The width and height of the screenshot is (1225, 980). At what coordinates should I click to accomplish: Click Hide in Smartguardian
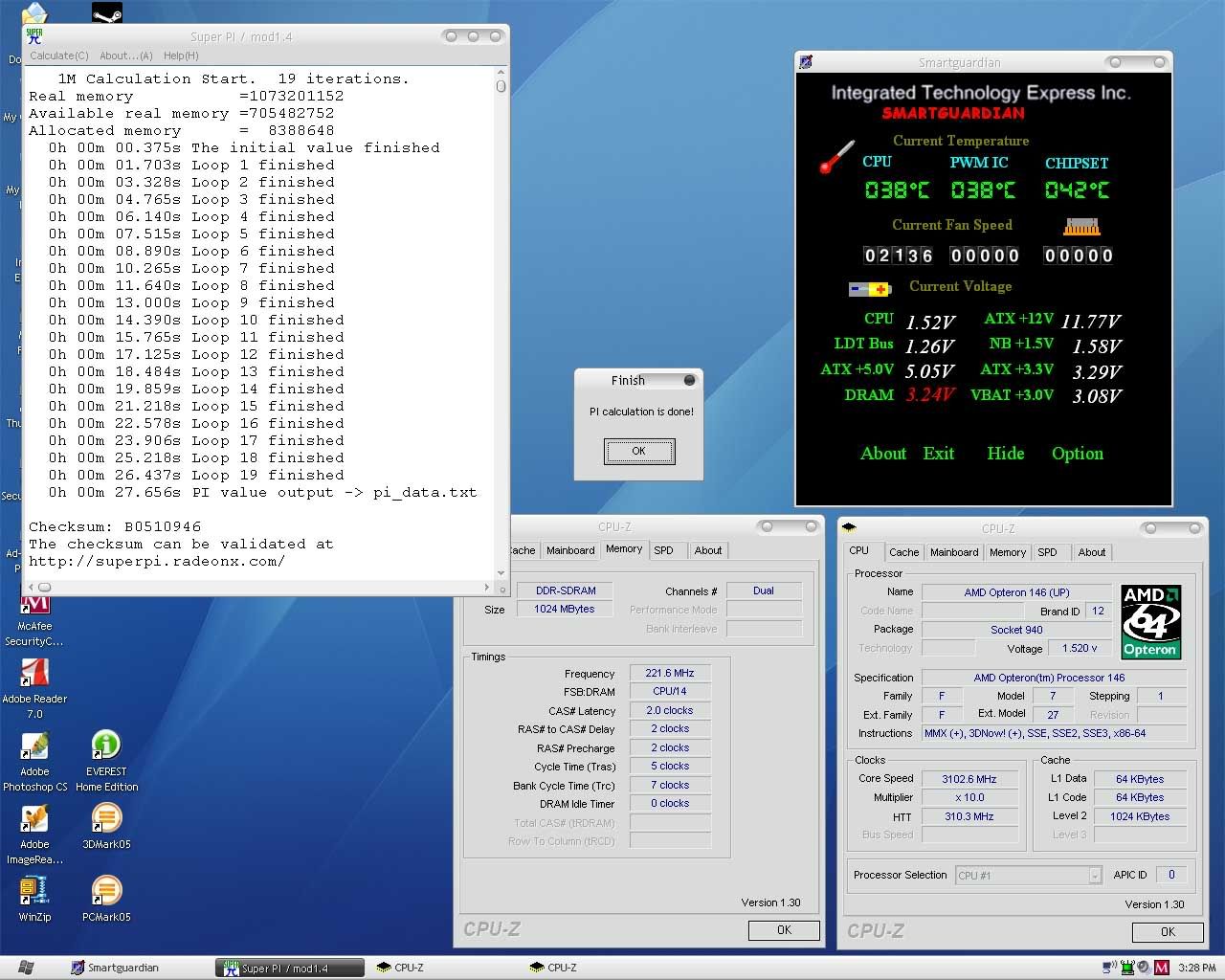point(1005,454)
